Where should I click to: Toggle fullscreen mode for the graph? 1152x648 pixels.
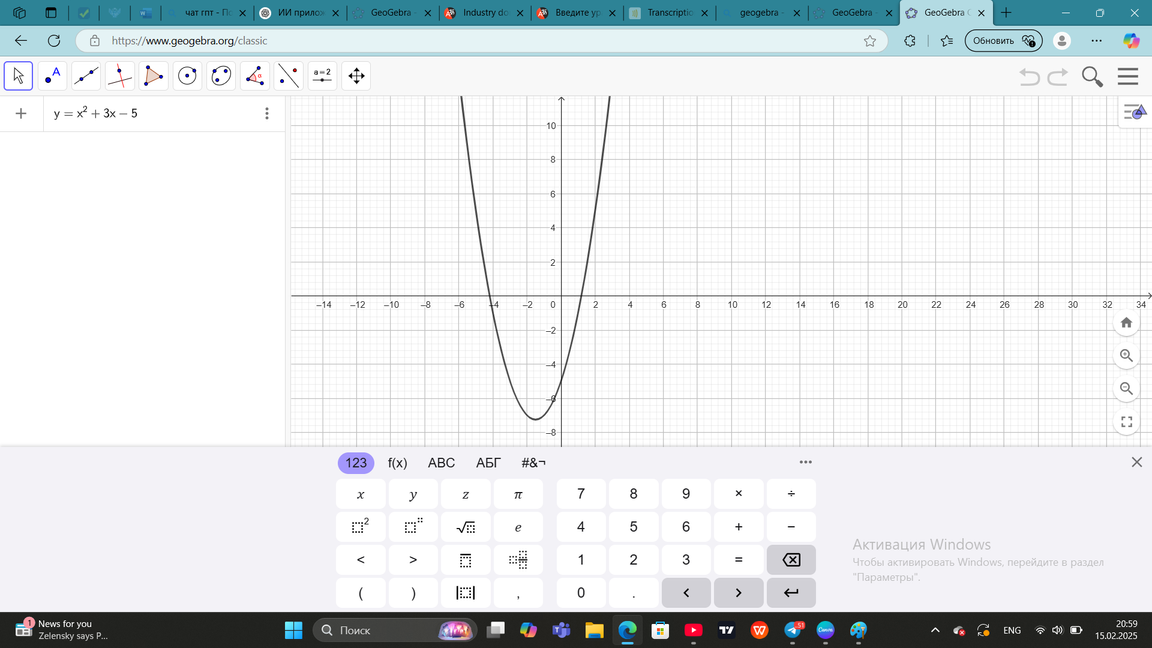1126,422
